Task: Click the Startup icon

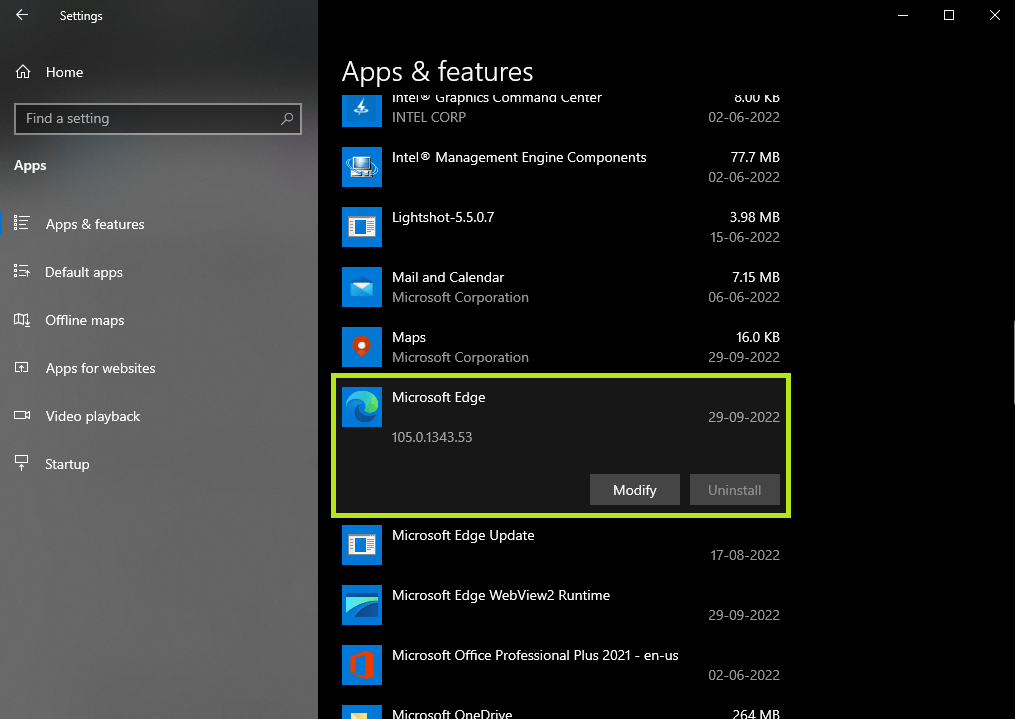Action: [x=21, y=463]
